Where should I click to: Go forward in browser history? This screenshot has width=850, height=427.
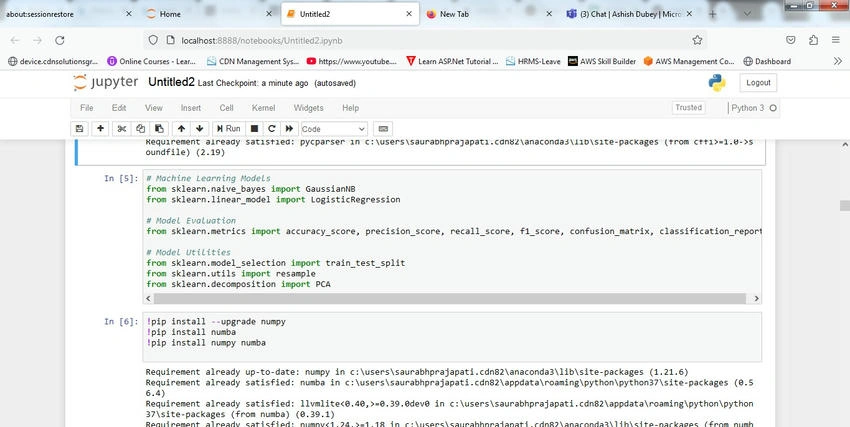[x=37, y=40]
